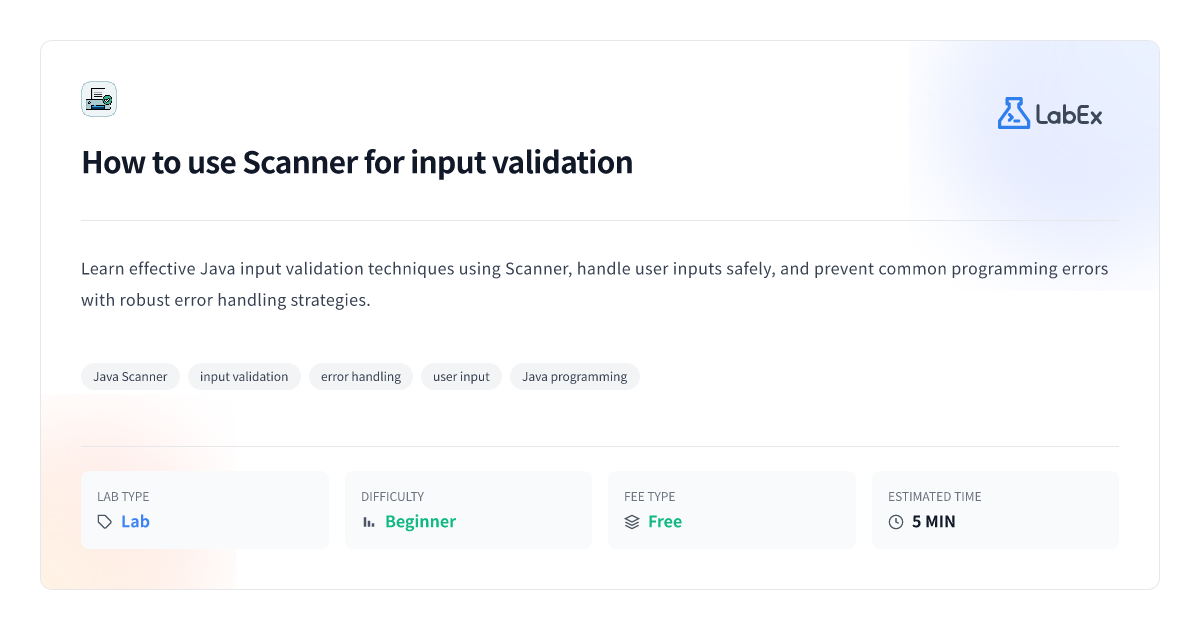Open the title 'How to use Scanner for input validation'
The image size is (1200, 630).
click(x=357, y=162)
